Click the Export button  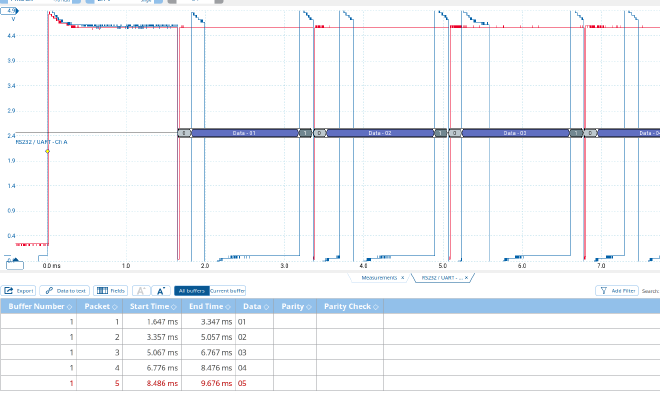tap(19, 291)
